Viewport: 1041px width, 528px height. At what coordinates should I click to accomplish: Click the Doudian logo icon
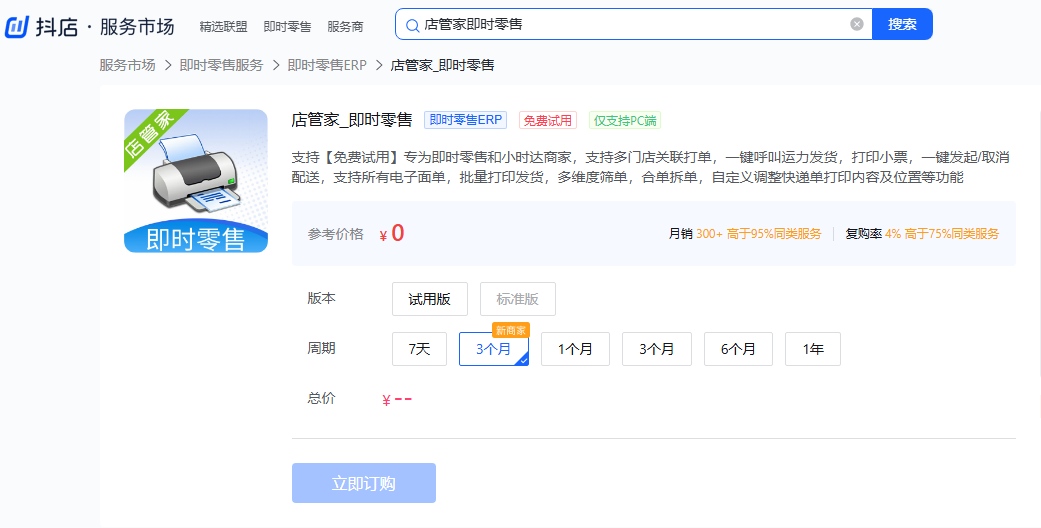(x=17, y=27)
